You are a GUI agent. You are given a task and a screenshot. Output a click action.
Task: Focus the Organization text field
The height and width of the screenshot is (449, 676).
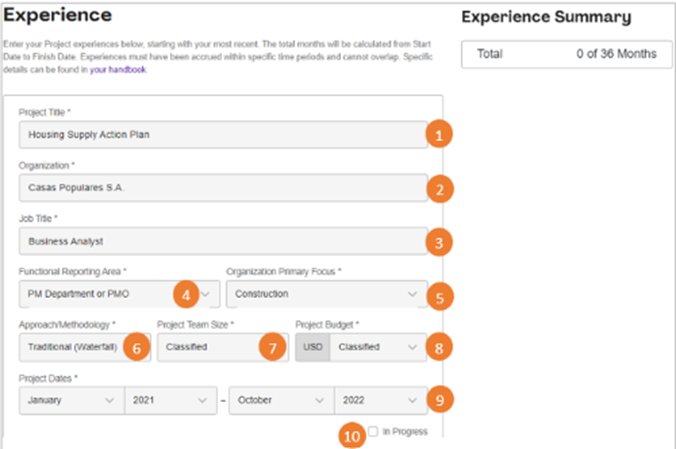coord(220,187)
